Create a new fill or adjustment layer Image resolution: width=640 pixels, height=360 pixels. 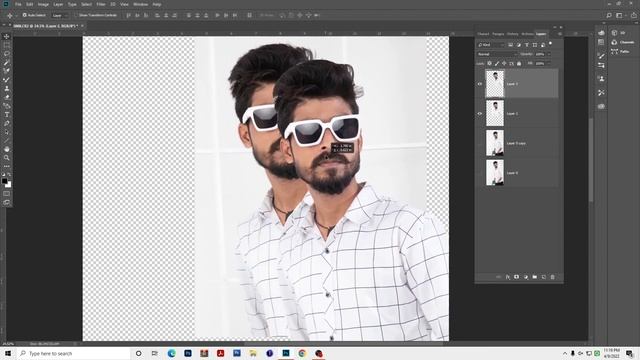tap(526, 277)
